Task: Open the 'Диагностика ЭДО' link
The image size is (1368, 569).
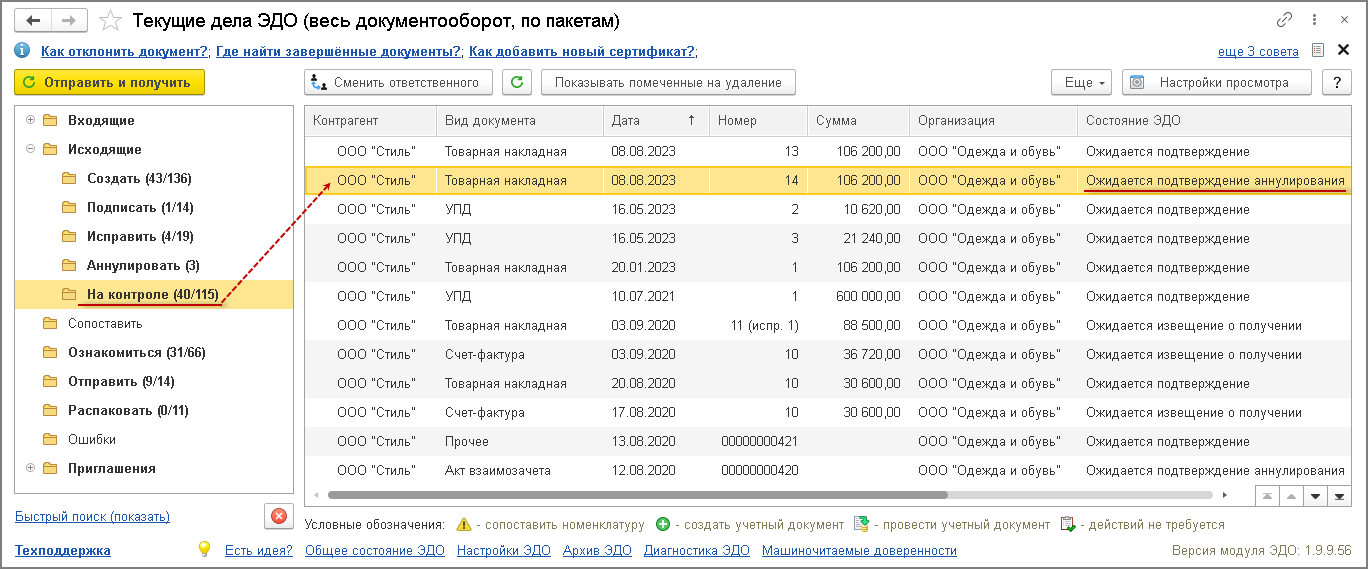Action: pyautogui.click(x=696, y=550)
